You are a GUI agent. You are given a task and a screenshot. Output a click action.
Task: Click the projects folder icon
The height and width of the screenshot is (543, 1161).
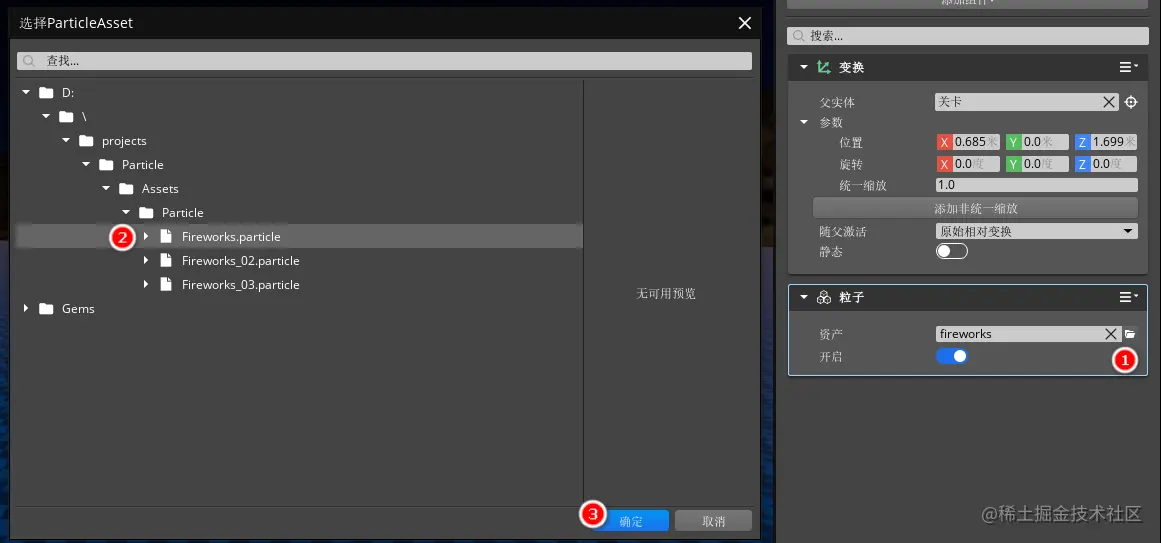(87, 141)
